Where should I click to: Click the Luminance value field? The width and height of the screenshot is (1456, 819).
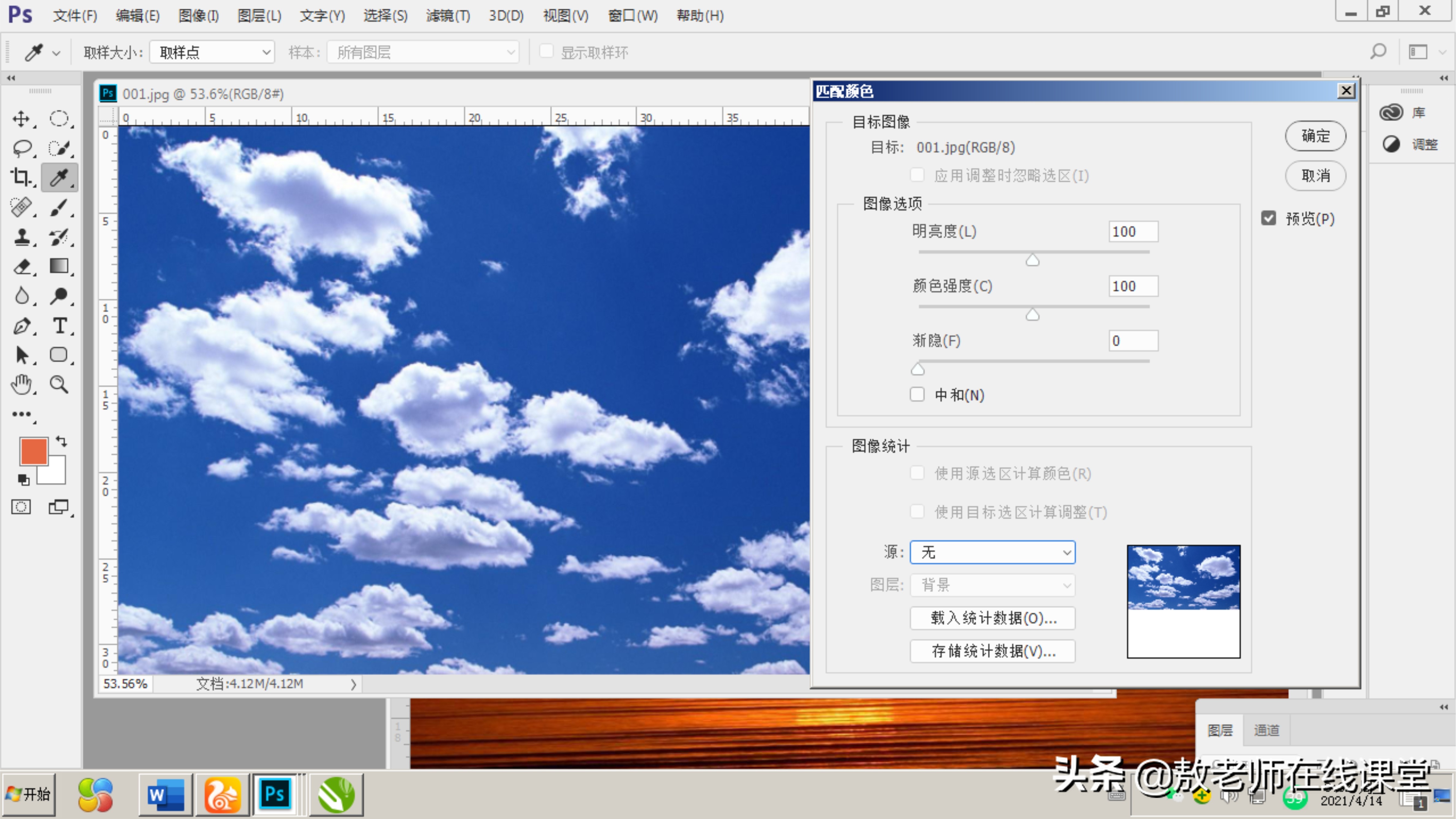pyautogui.click(x=1133, y=231)
